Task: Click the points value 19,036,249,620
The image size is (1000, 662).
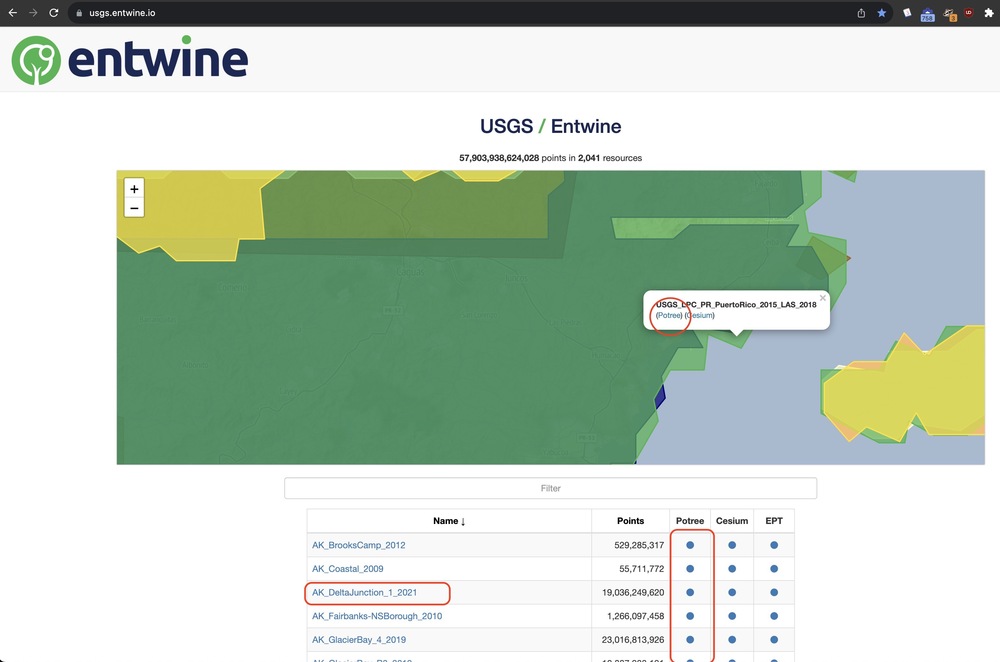Action: tap(633, 592)
